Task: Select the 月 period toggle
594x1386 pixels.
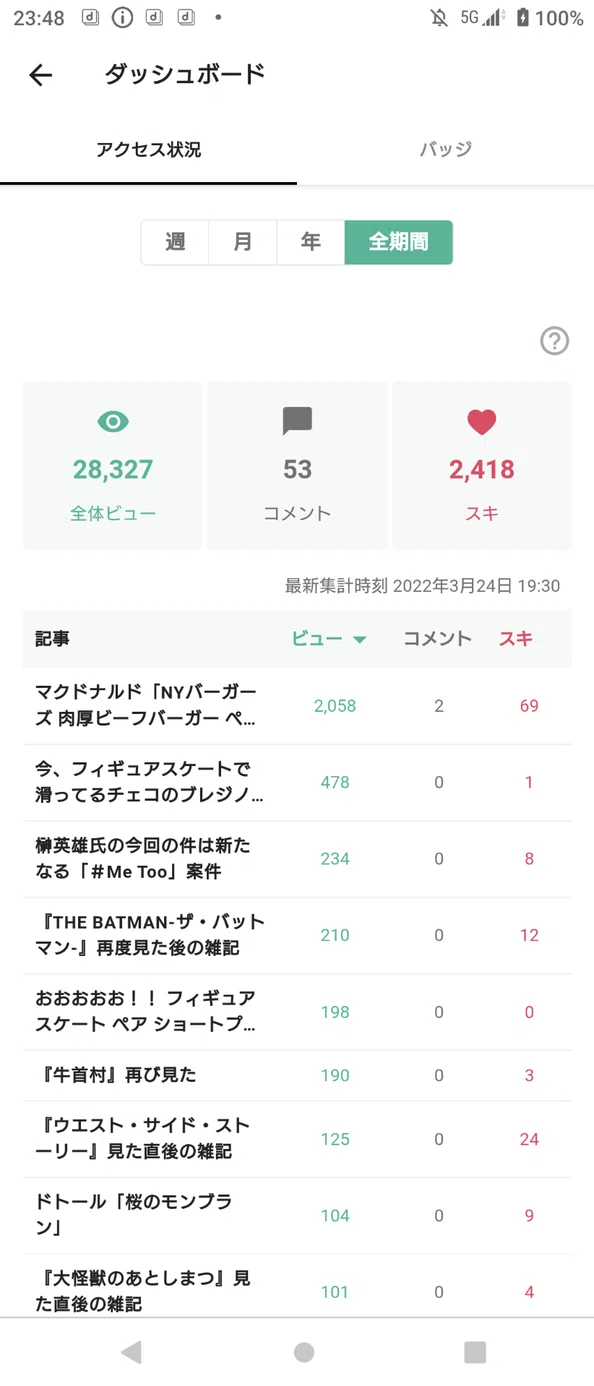Action: point(243,242)
